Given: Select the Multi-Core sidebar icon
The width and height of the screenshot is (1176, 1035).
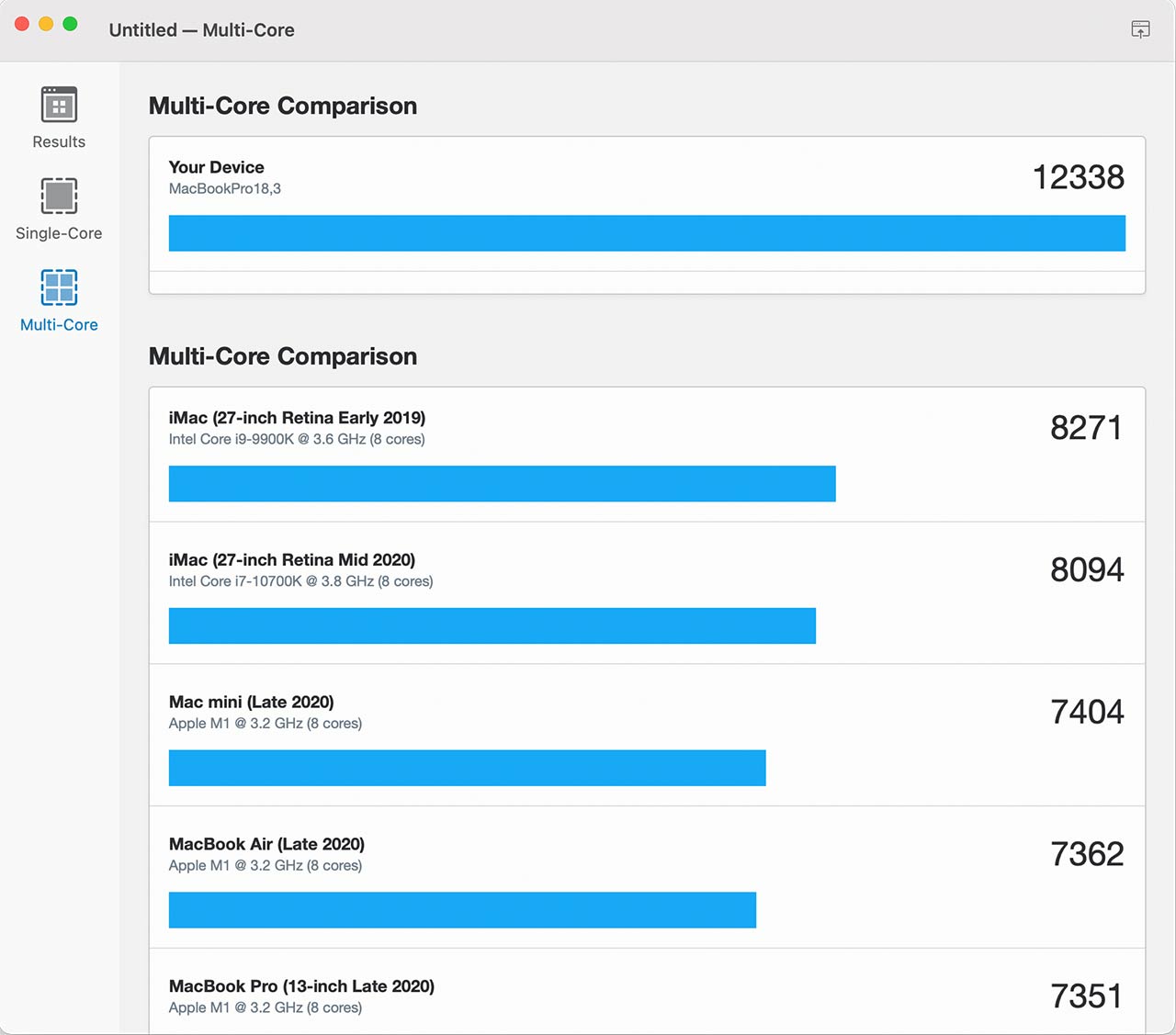Looking at the screenshot, I should pos(59,287).
